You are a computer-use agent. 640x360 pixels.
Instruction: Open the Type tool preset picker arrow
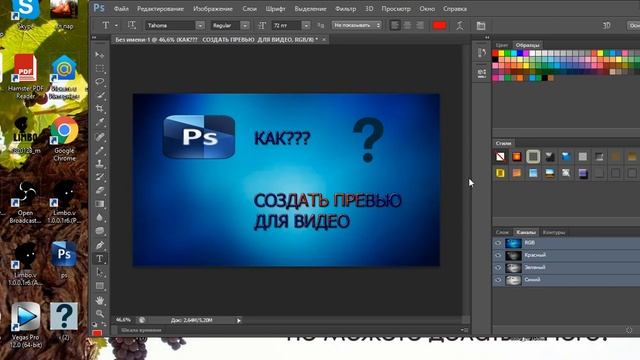point(116,25)
